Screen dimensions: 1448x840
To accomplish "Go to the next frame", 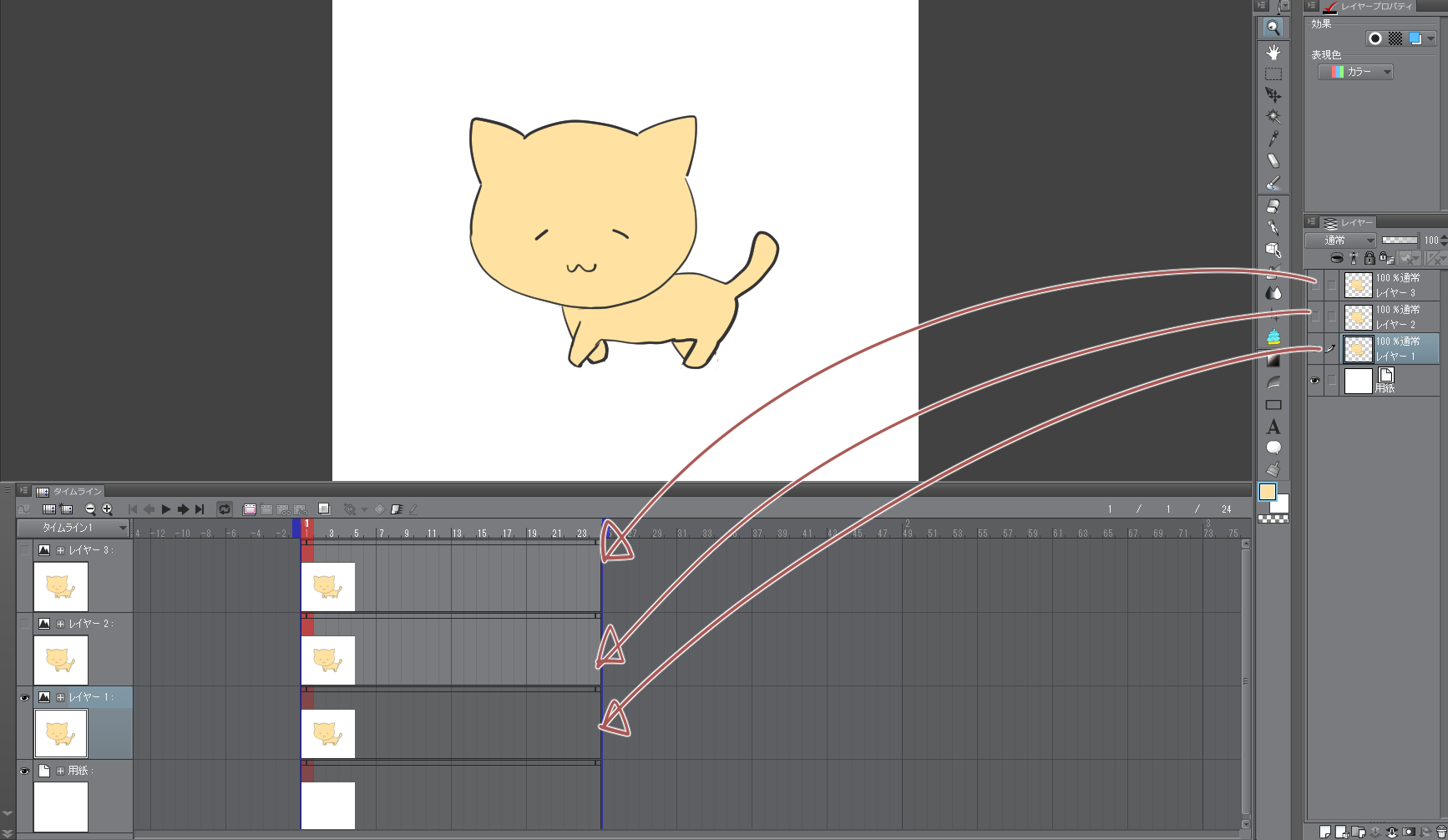I will 183,509.
